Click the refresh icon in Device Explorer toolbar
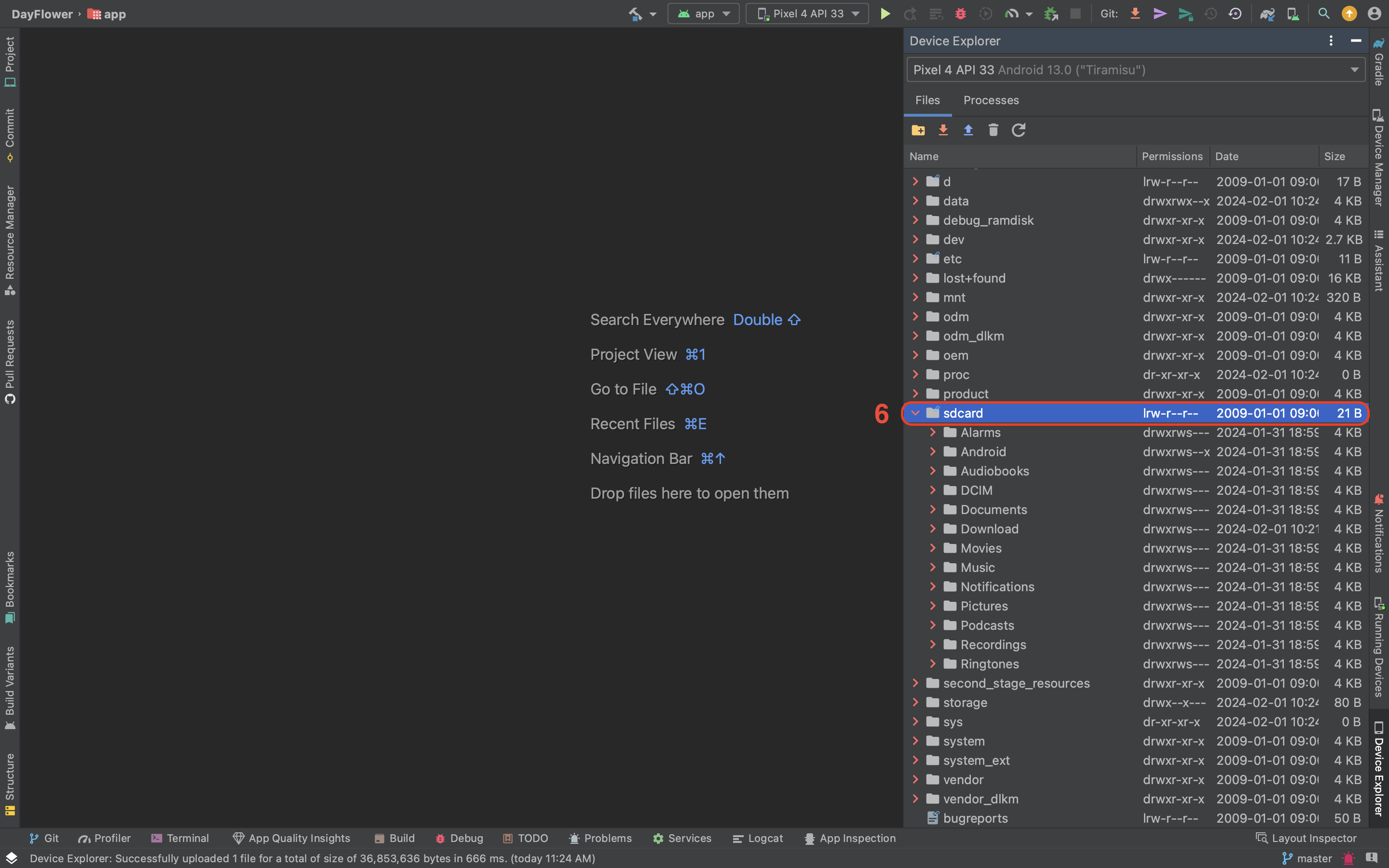Image resolution: width=1389 pixels, height=868 pixels. [1018, 130]
